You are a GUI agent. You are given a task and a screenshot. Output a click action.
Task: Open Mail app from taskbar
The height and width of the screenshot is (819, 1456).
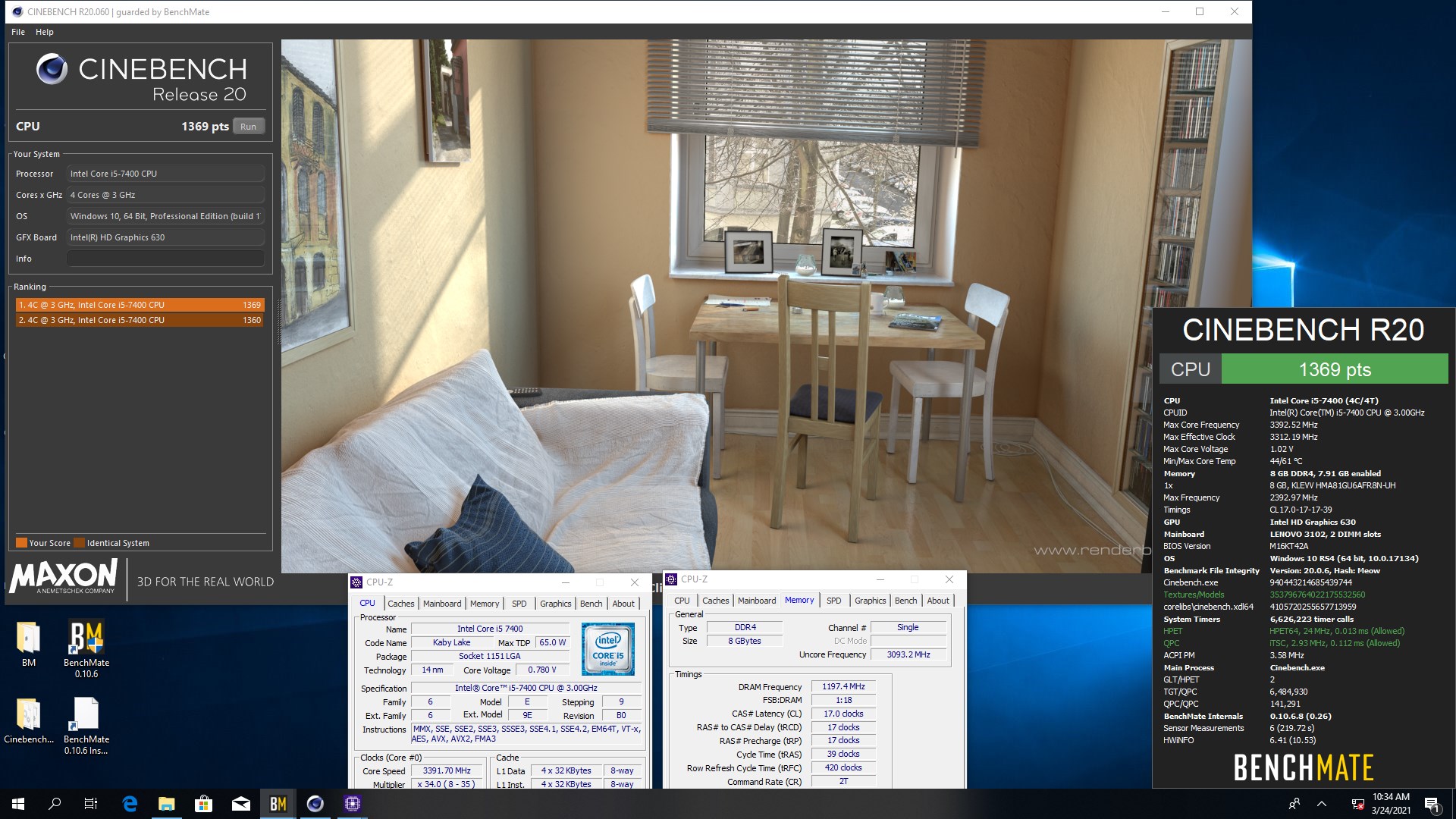[x=241, y=804]
